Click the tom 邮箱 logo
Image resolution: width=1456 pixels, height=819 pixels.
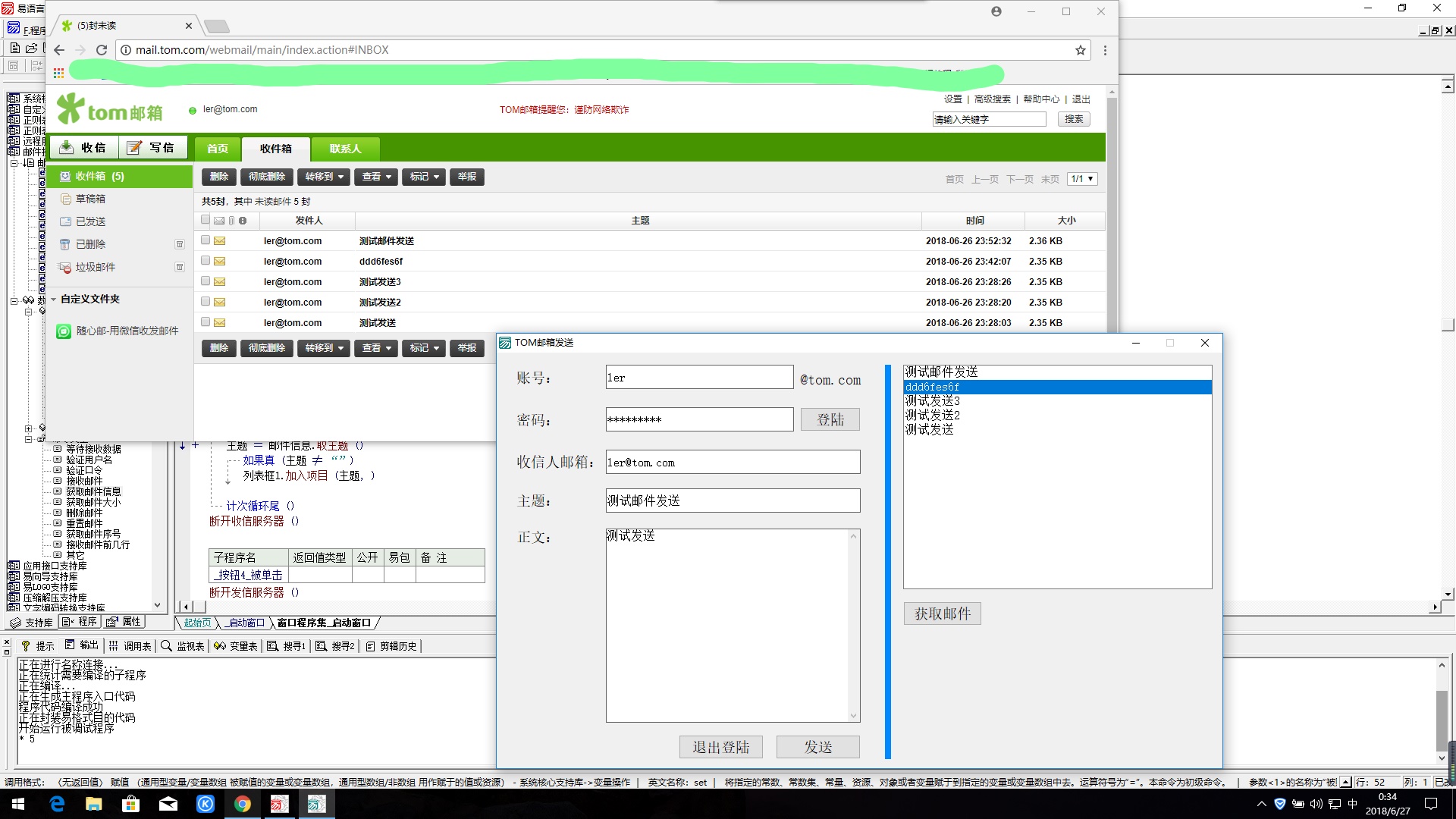pyautogui.click(x=110, y=109)
